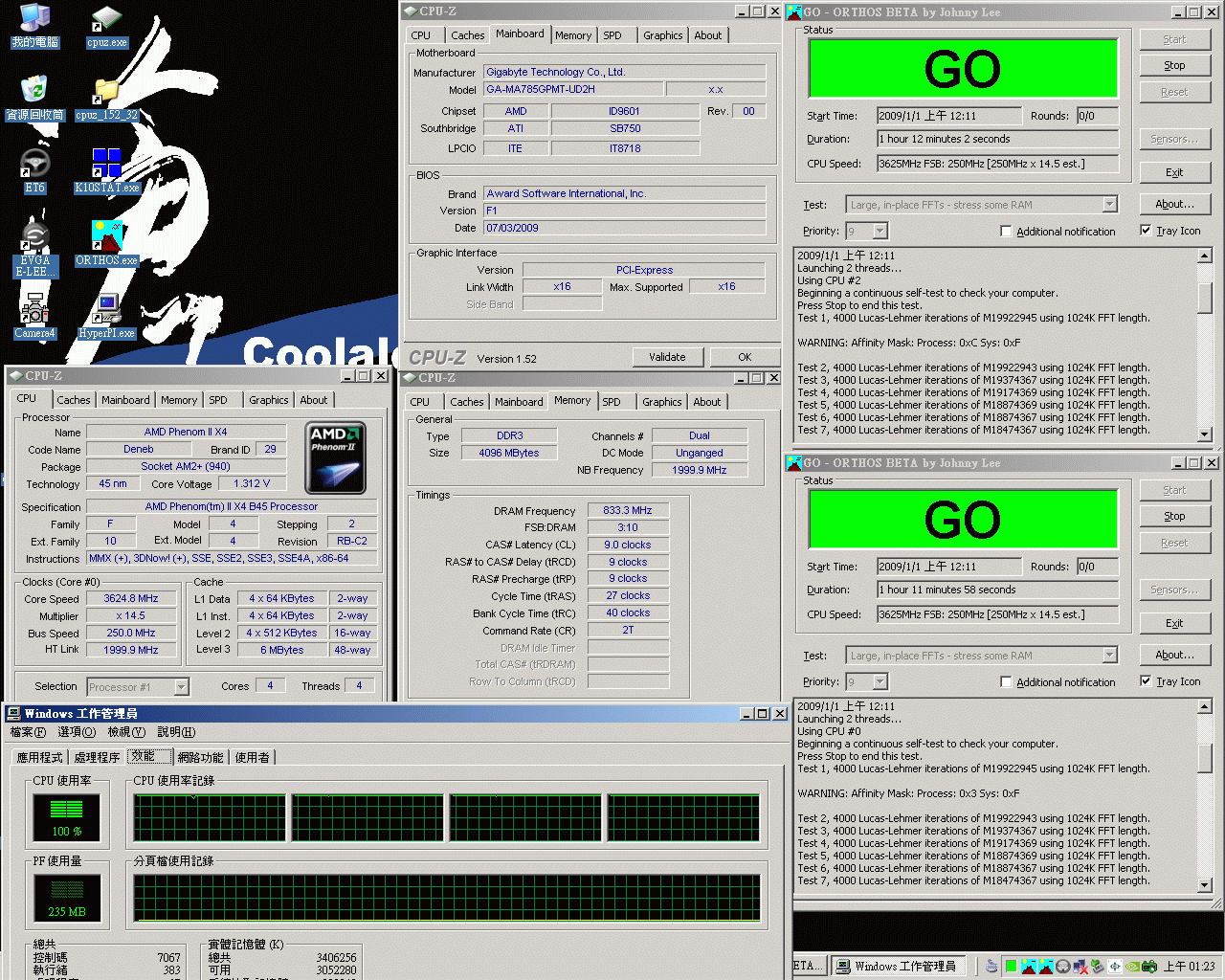Switch to SPD tab in CPU-Z Mainboard window

(612, 35)
